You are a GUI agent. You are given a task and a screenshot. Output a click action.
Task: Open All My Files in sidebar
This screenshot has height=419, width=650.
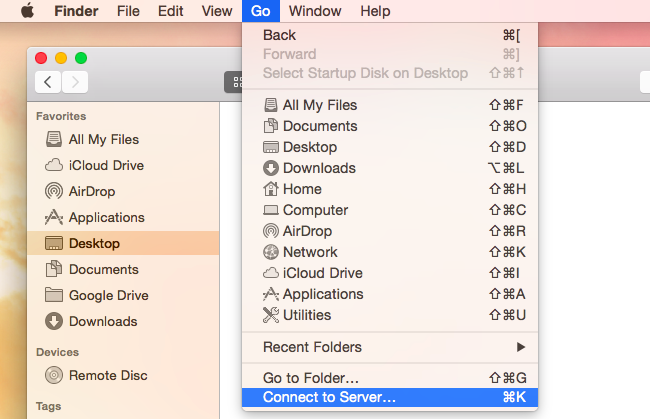coord(123,139)
